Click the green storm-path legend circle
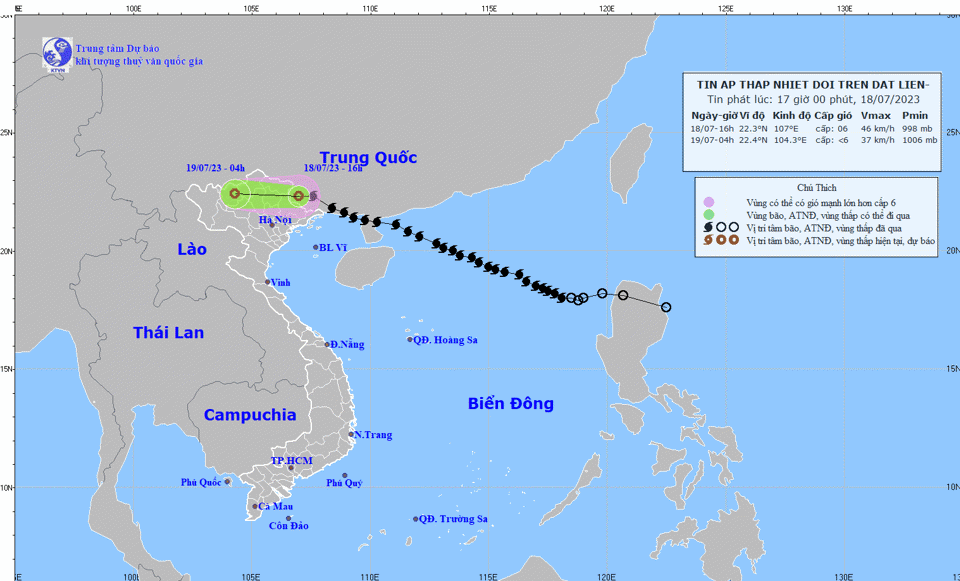This screenshot has width=960, height=581. 709,215
